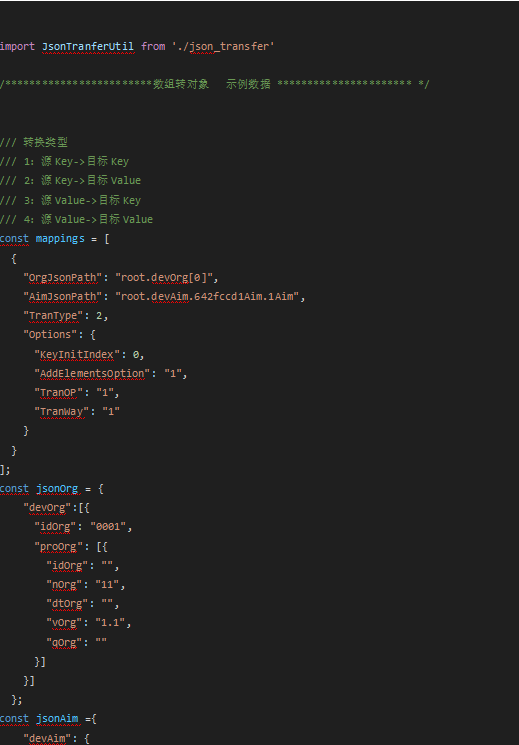Screen dimensions: 519x745
Task: Select the "root.devAim.642fccd1Aim.1Aim" path string
Action: pyautogui.click(x=210, y=296)
